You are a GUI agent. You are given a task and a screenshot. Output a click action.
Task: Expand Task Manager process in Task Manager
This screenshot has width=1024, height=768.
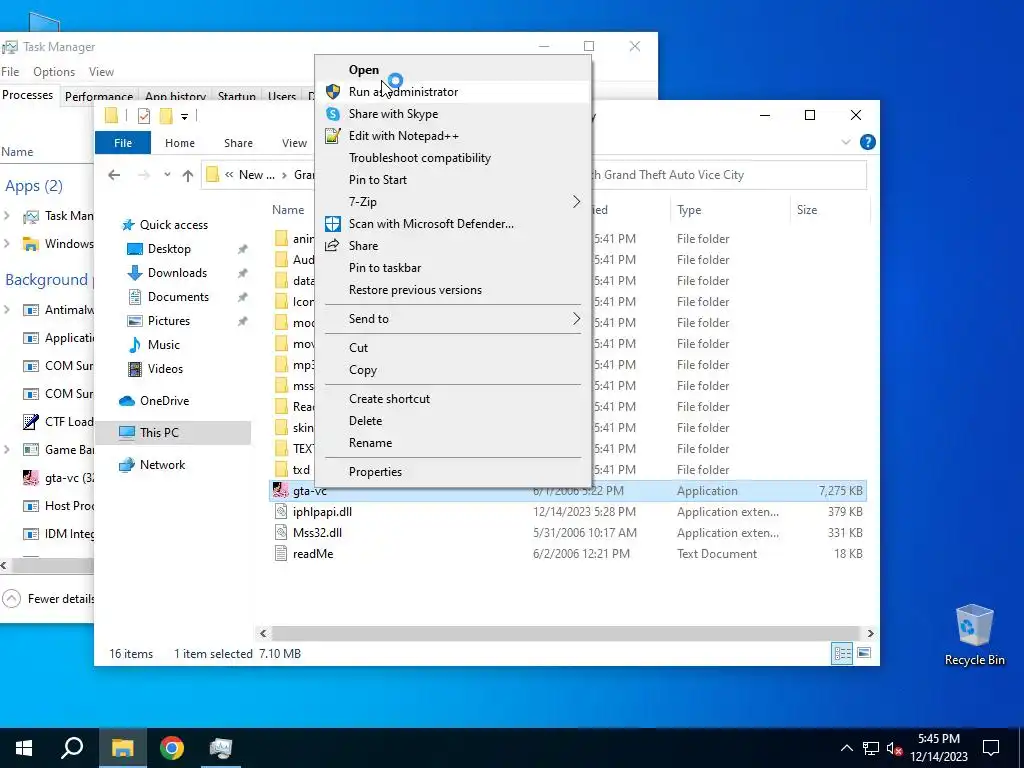tap(7, 216)
